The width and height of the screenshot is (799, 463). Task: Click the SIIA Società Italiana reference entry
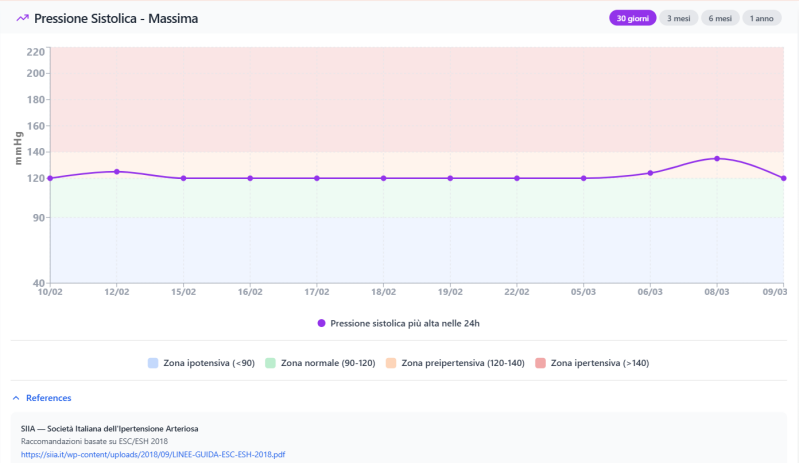109,428
